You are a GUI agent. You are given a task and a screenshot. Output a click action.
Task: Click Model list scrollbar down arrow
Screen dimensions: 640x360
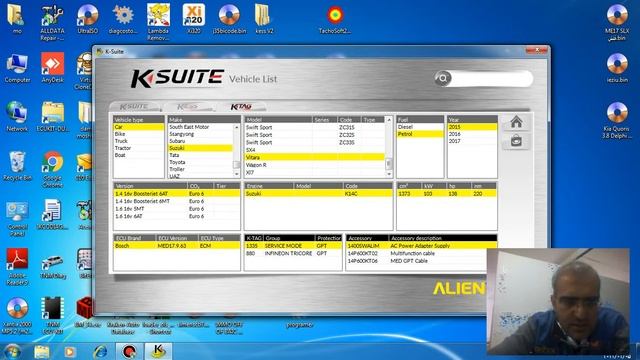[x=389, y=174]
